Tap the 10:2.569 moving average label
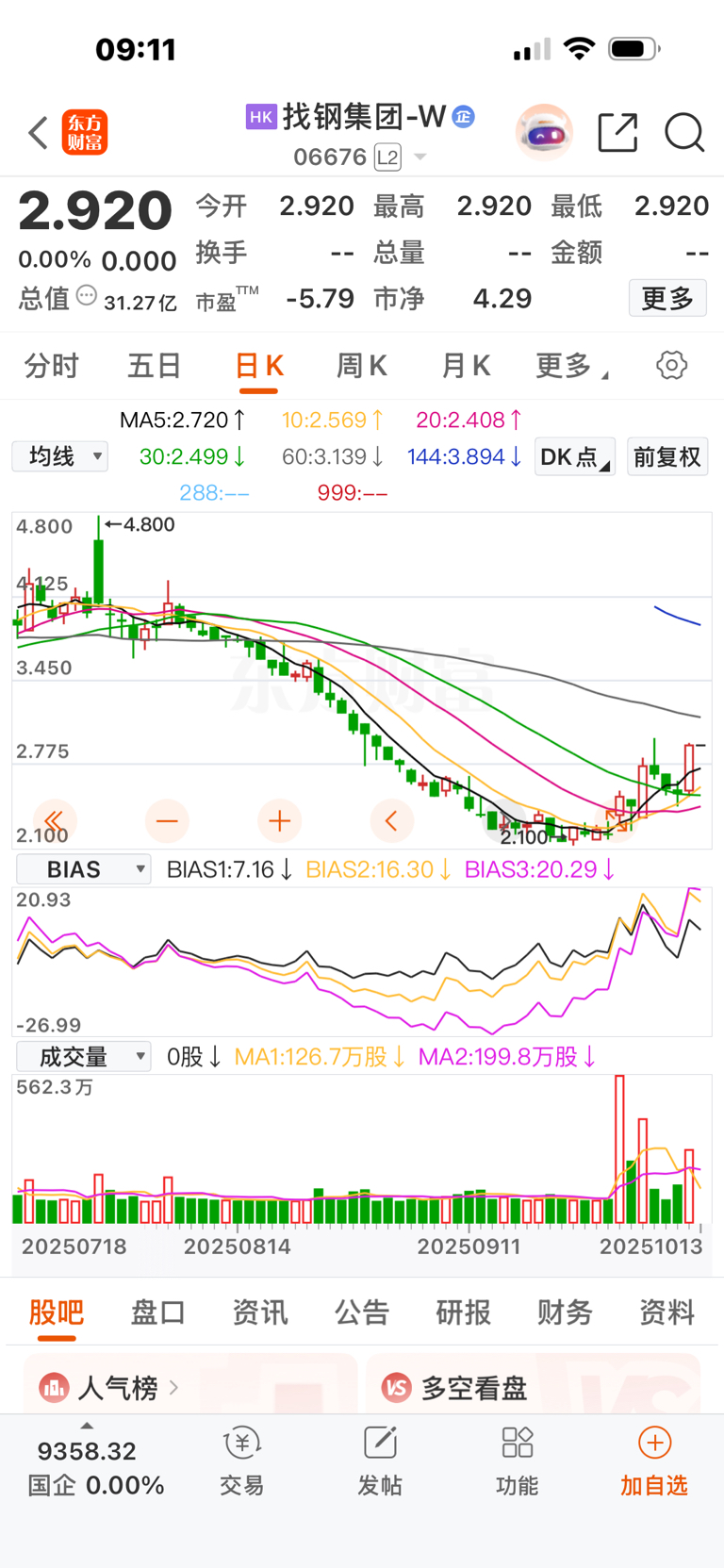The image size is (724, 1568). (333, 420)
